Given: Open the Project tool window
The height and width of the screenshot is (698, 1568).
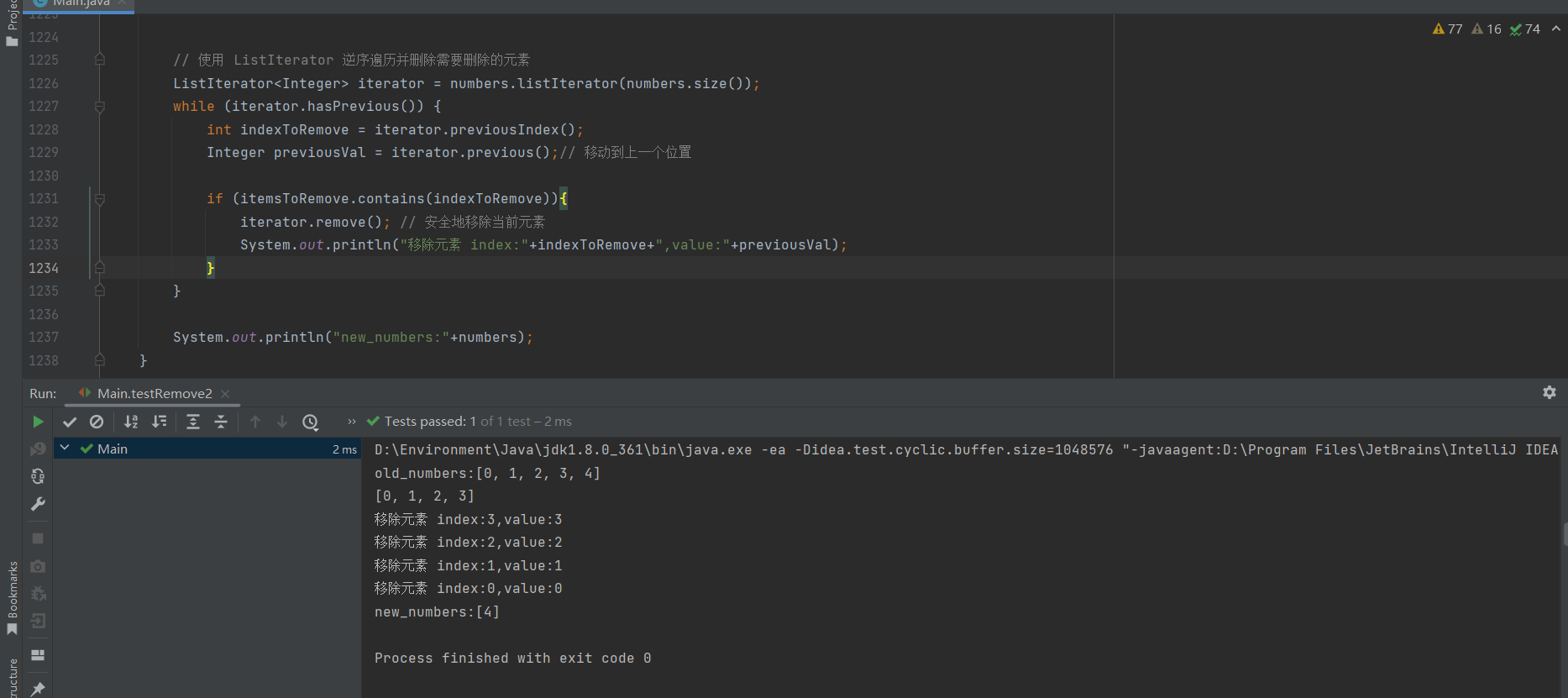Looking at the screenshot, I should click(12, 23).
